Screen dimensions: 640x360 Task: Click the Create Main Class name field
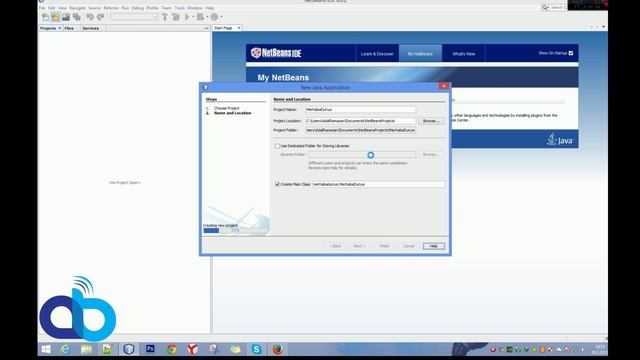coord(378,184)
